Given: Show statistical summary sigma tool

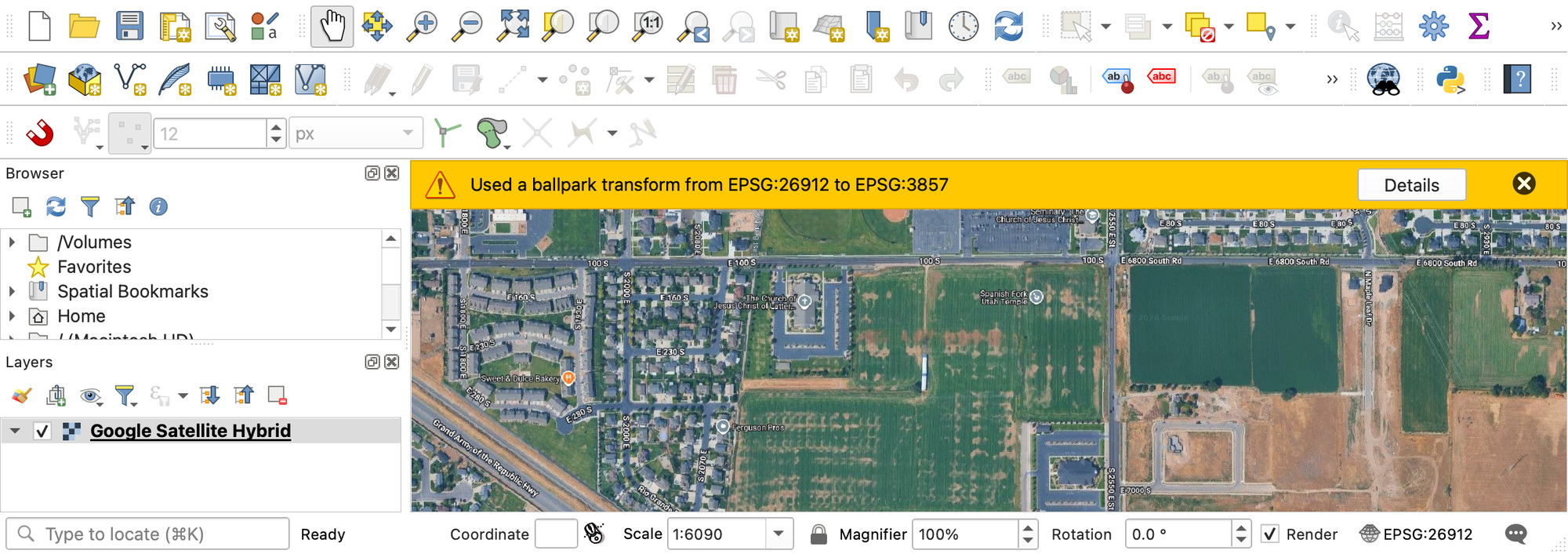Looking at the screenshot, I should point(1479,26).
